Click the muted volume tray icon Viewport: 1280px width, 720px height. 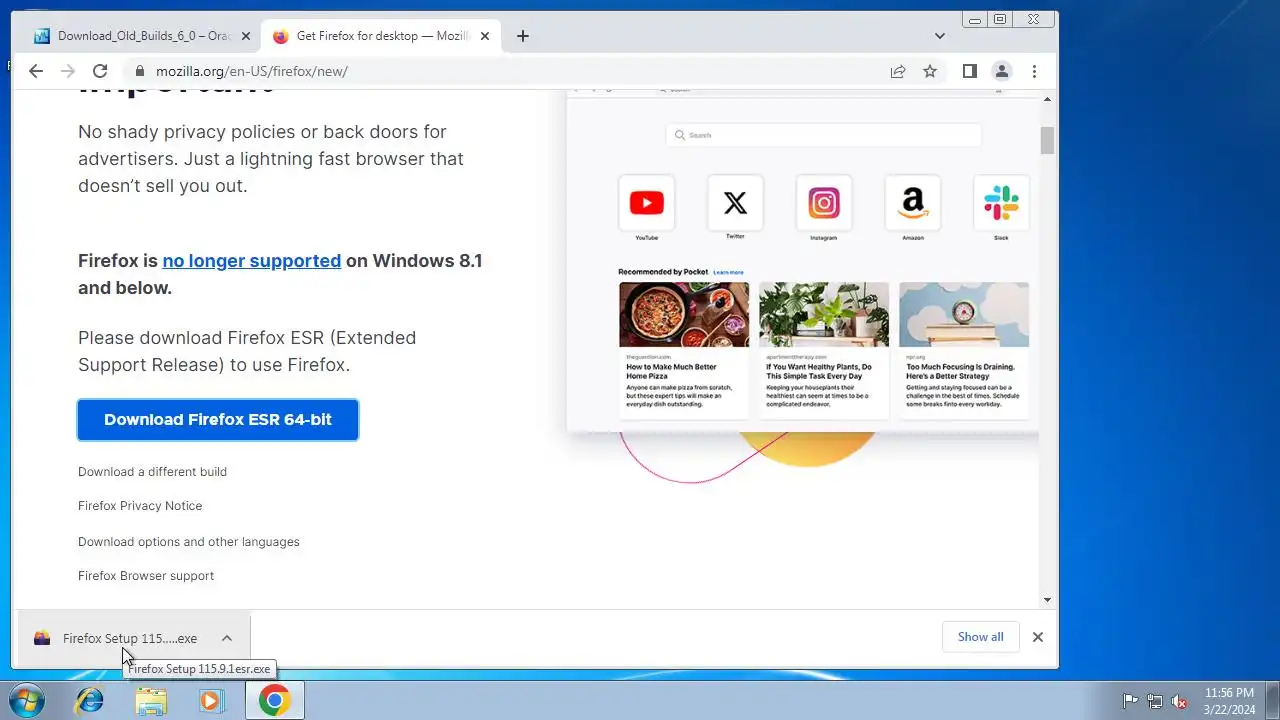pyautogui.click(x=1180, y=701)
